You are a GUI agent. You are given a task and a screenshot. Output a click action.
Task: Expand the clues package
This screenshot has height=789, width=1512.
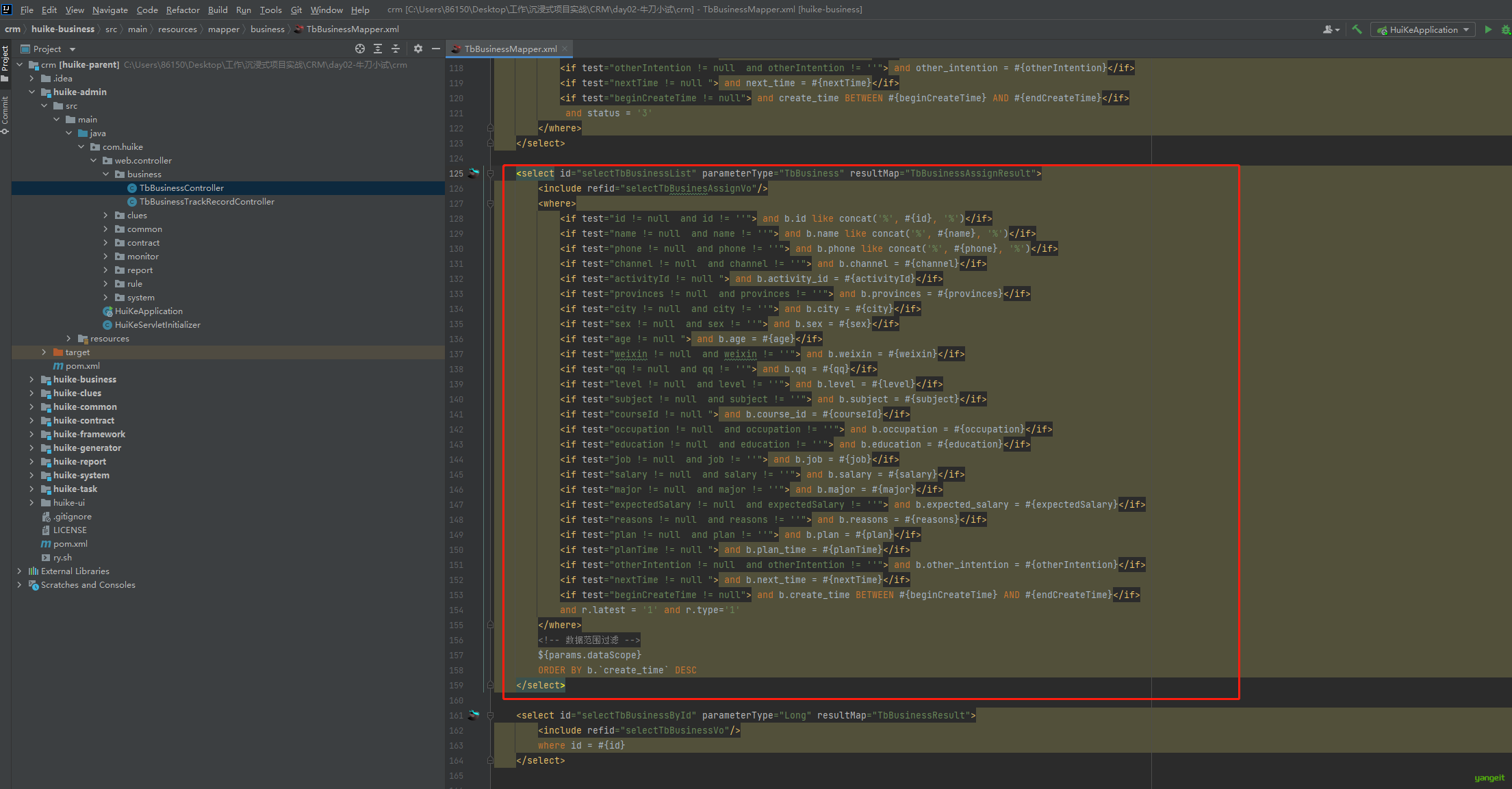(x=105, y=215)
